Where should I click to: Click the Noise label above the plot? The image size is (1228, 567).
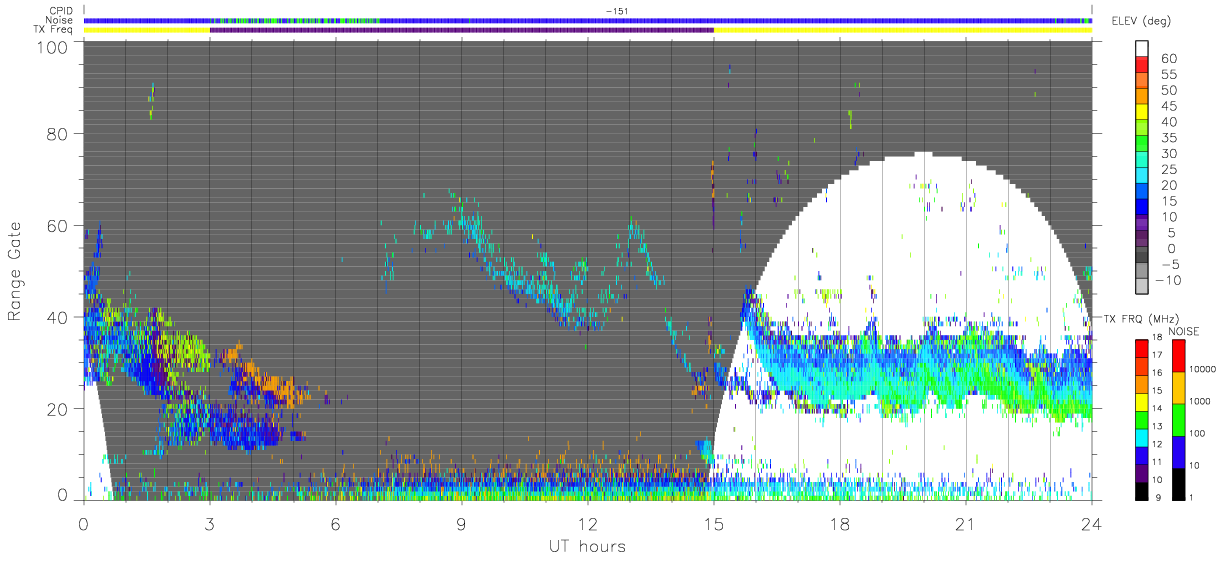61,20
